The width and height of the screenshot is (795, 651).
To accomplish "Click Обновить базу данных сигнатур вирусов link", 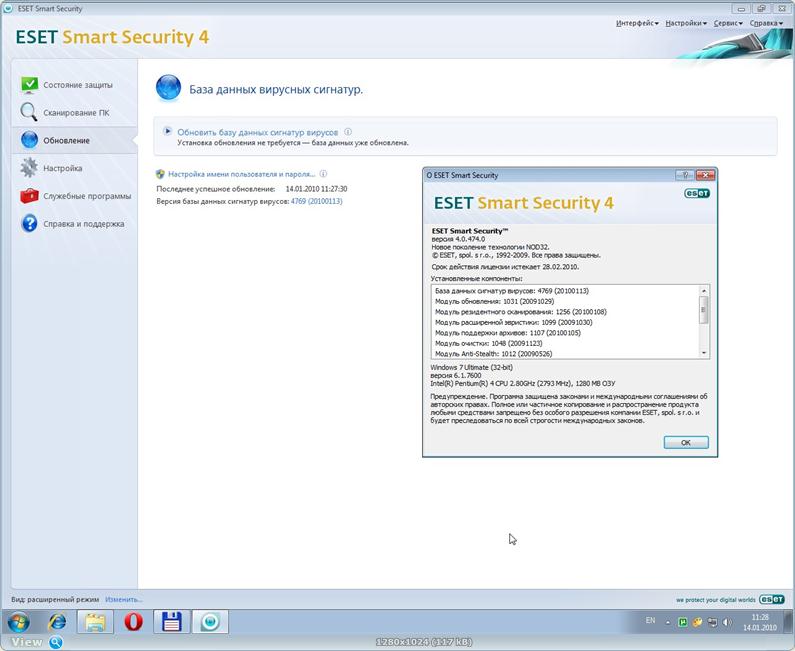I will pyautogui.click(x=258, y=132).
